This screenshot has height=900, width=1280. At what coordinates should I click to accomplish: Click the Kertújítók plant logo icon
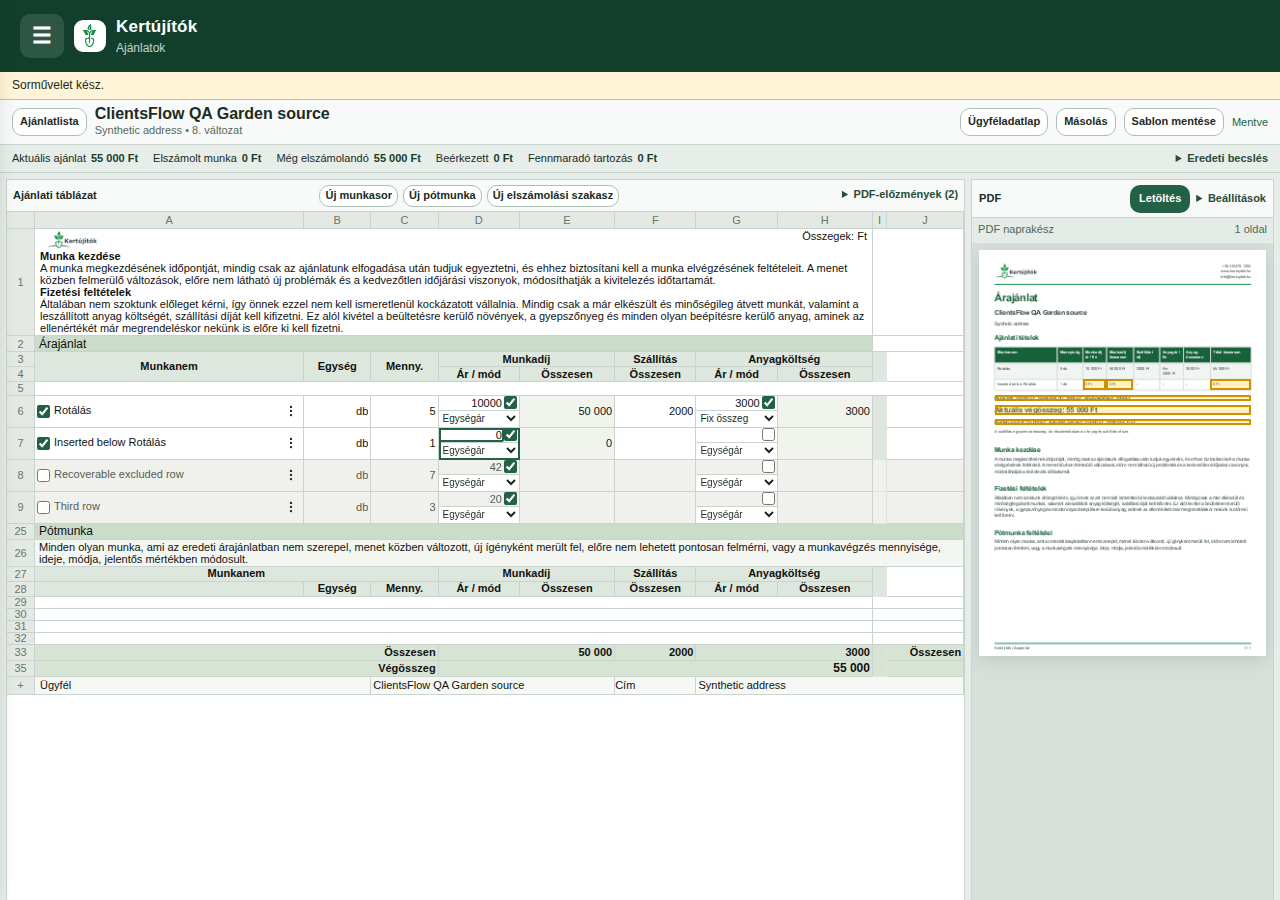[x=90, y=36]
